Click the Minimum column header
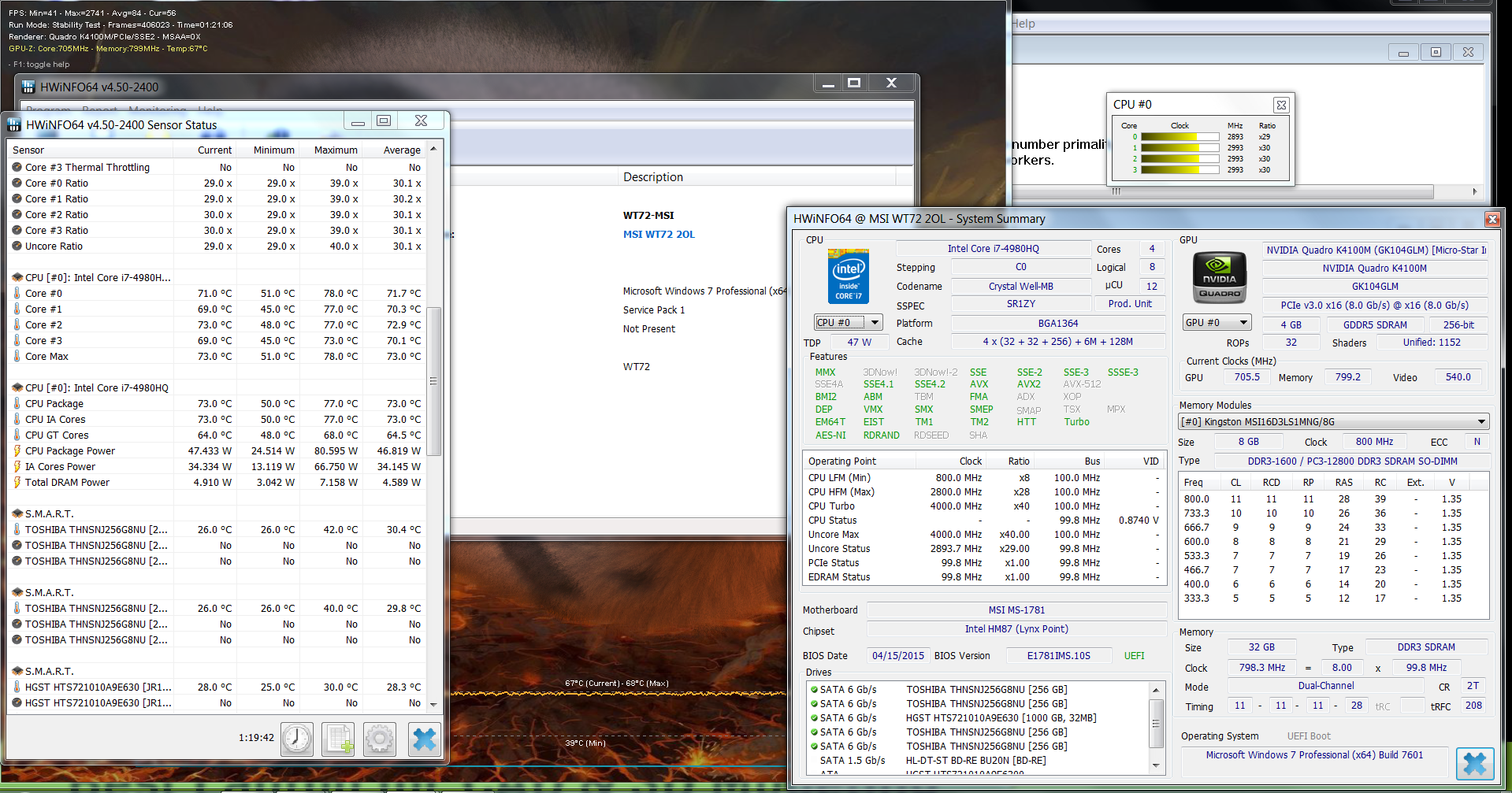 click(268, 150)
